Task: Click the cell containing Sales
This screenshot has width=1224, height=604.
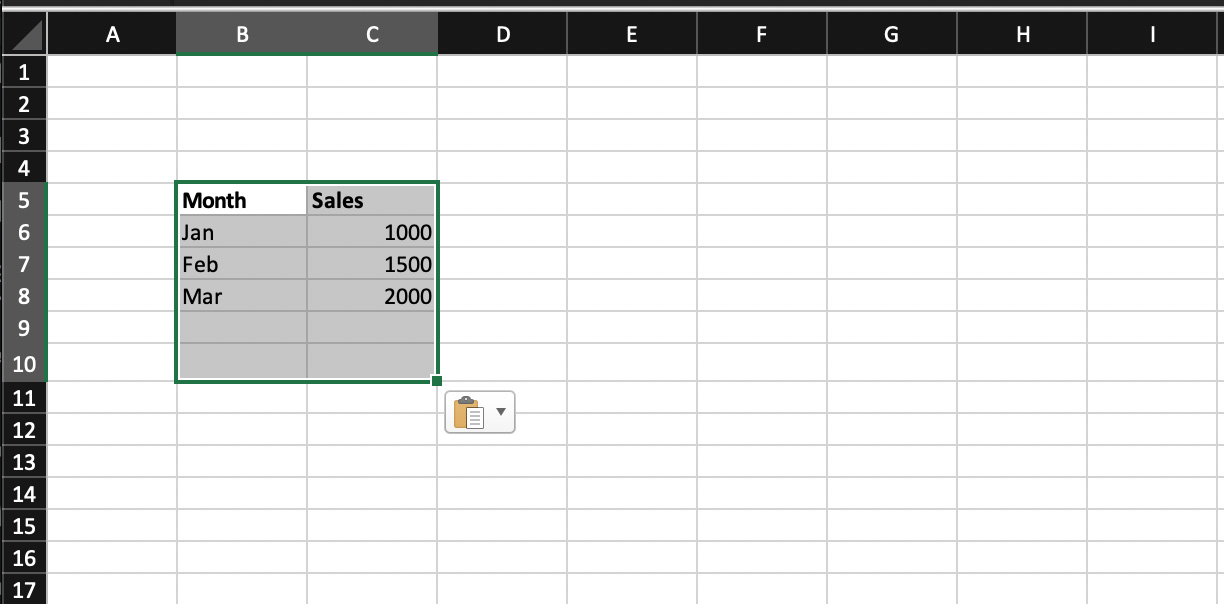Action: 371,200
